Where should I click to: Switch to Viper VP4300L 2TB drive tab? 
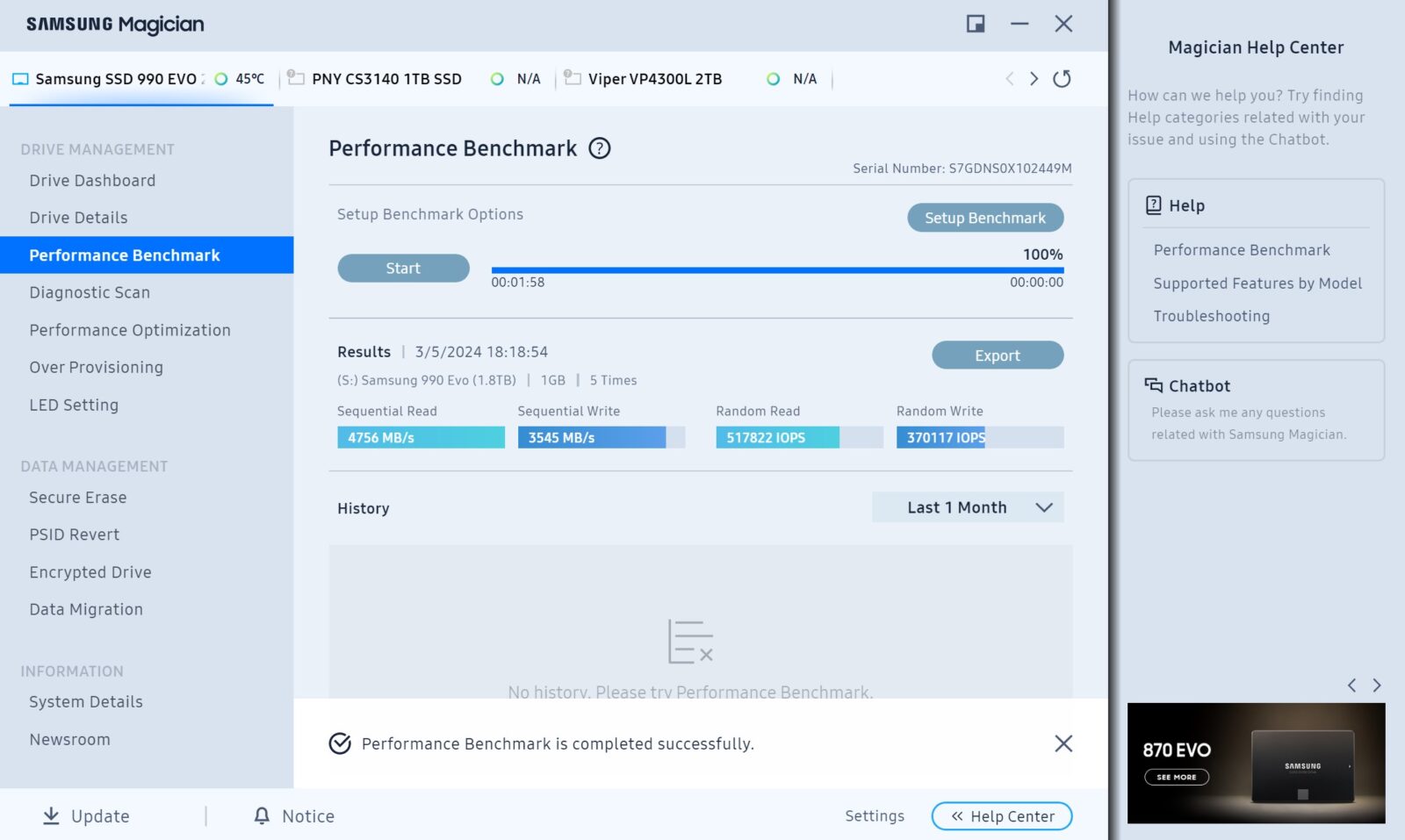(654, 79)
